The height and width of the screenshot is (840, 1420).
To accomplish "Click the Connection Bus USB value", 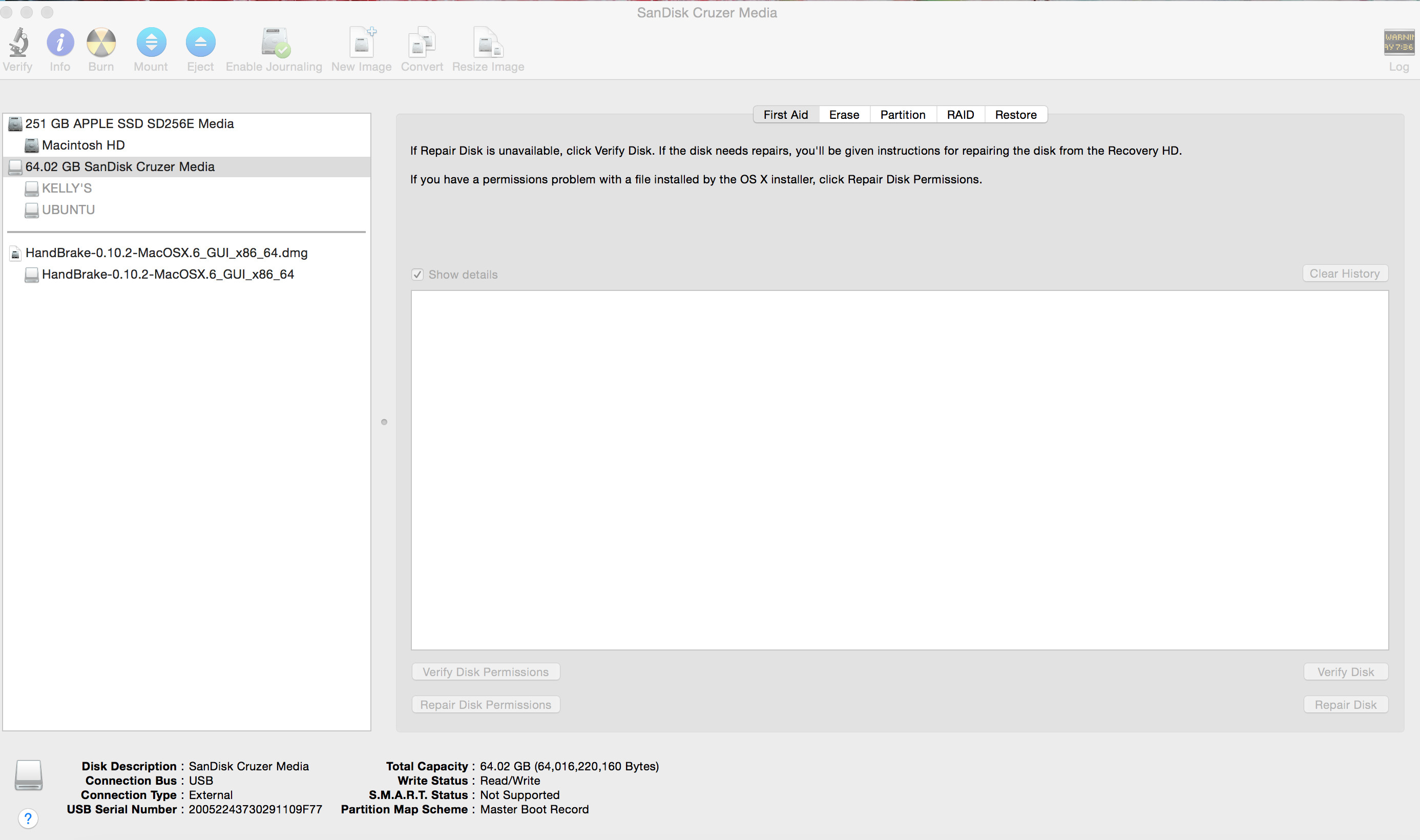I will click(x=201, y=781).
